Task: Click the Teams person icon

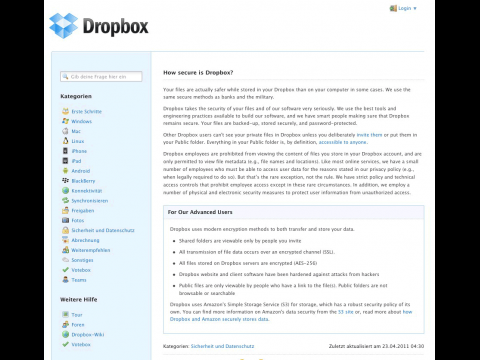Action: [x=66, y=280]
